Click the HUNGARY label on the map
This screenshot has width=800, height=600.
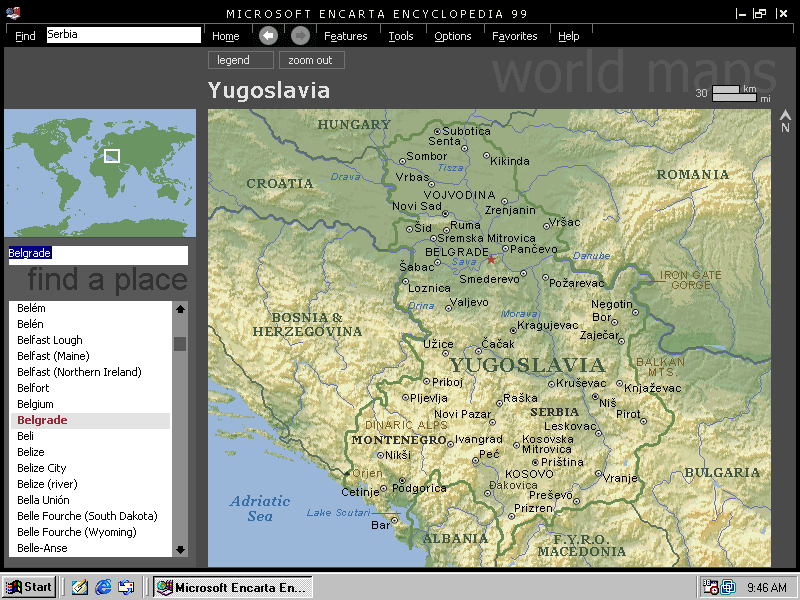click(354, 124)
